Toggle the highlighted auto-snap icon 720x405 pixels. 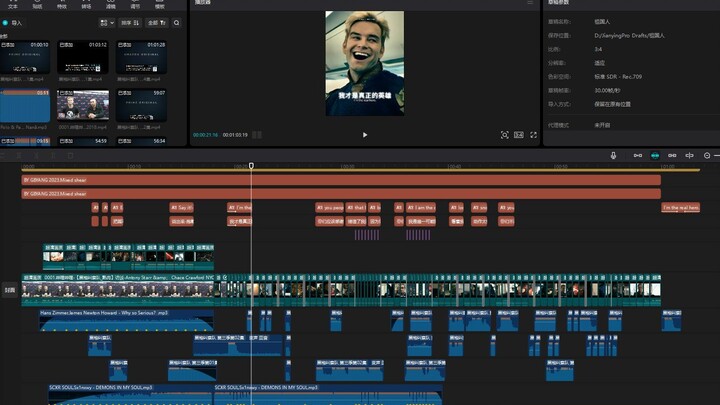[x=655, y=156]
